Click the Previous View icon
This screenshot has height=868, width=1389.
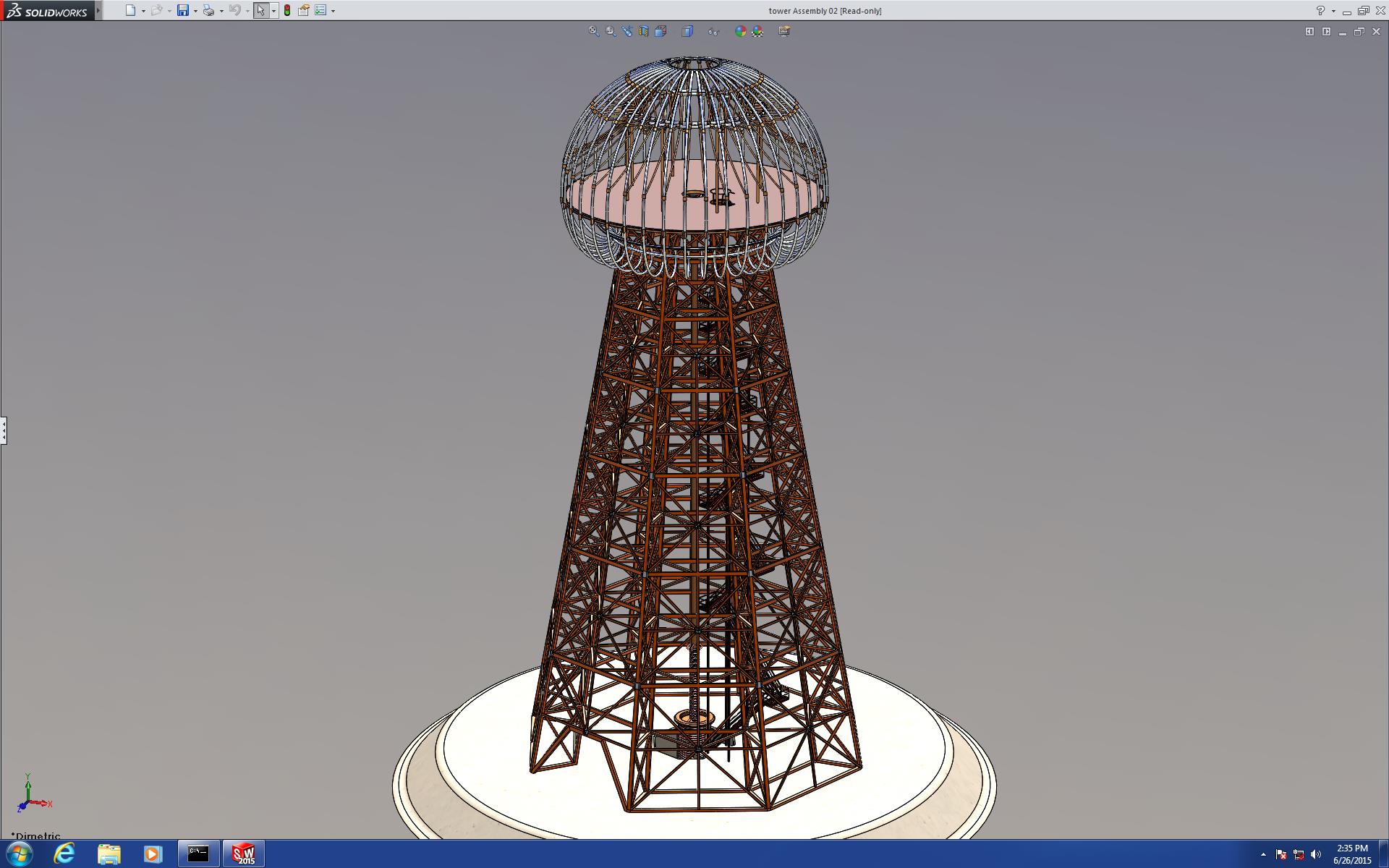(627, 31)
